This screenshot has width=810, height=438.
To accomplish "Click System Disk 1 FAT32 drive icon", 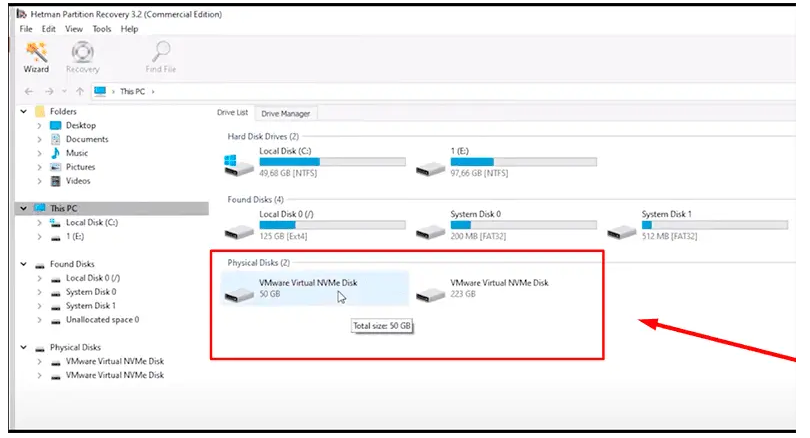I will [x=621, y=232].
